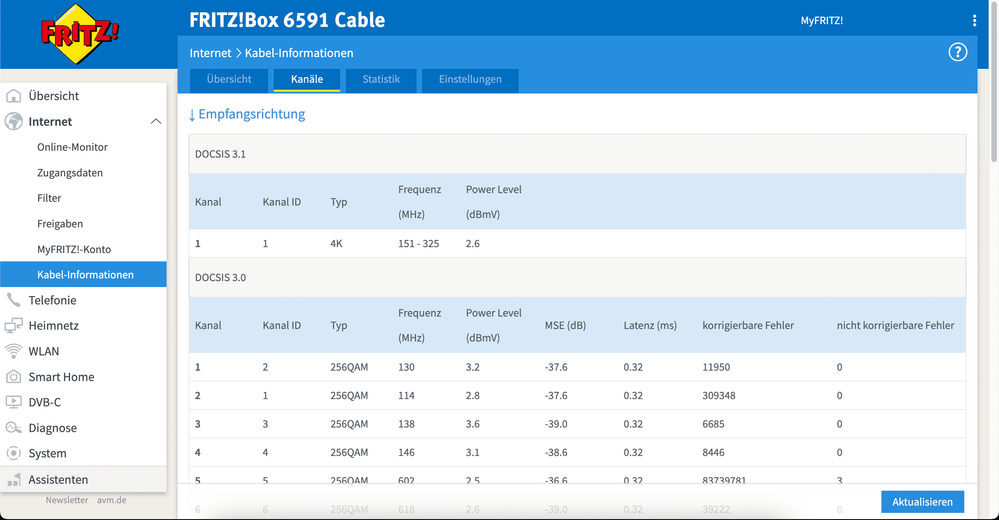Click the Übersicht home icon in sidebar
The height and width of the screenshot is (520, 999).
pos(14,96)
